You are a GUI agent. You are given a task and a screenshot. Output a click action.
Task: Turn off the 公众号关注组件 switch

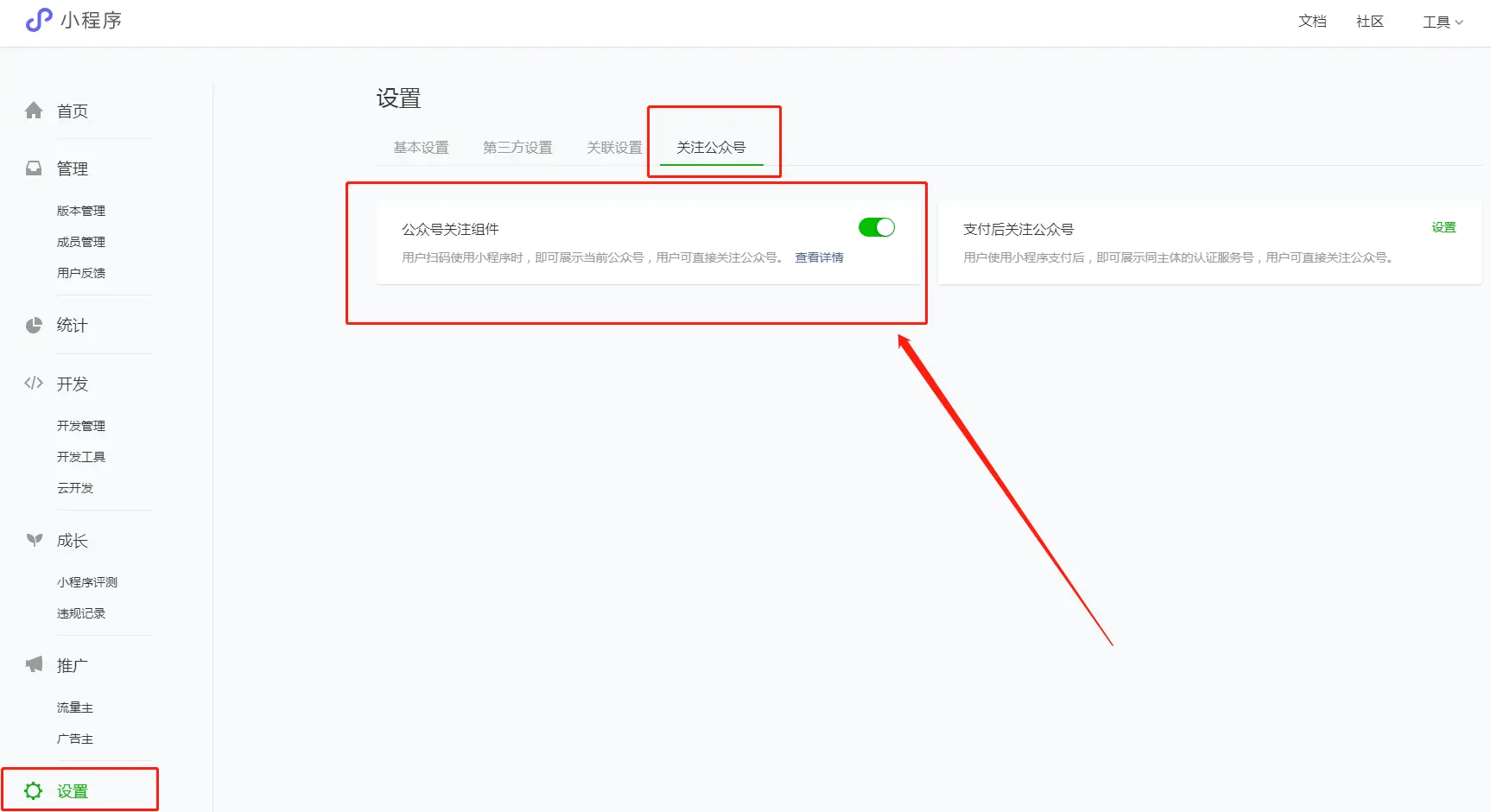877,227
